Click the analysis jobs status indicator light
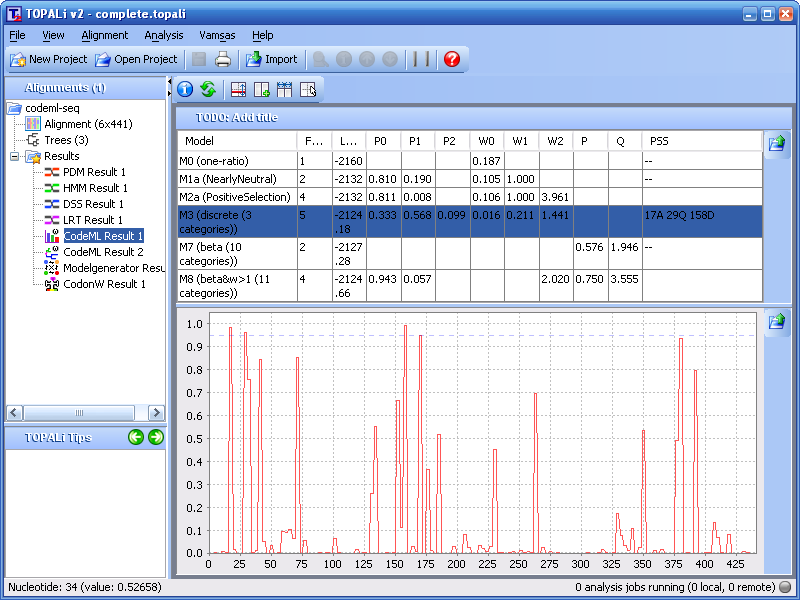Viewport: 800px width, 600px height. (786, 587)
